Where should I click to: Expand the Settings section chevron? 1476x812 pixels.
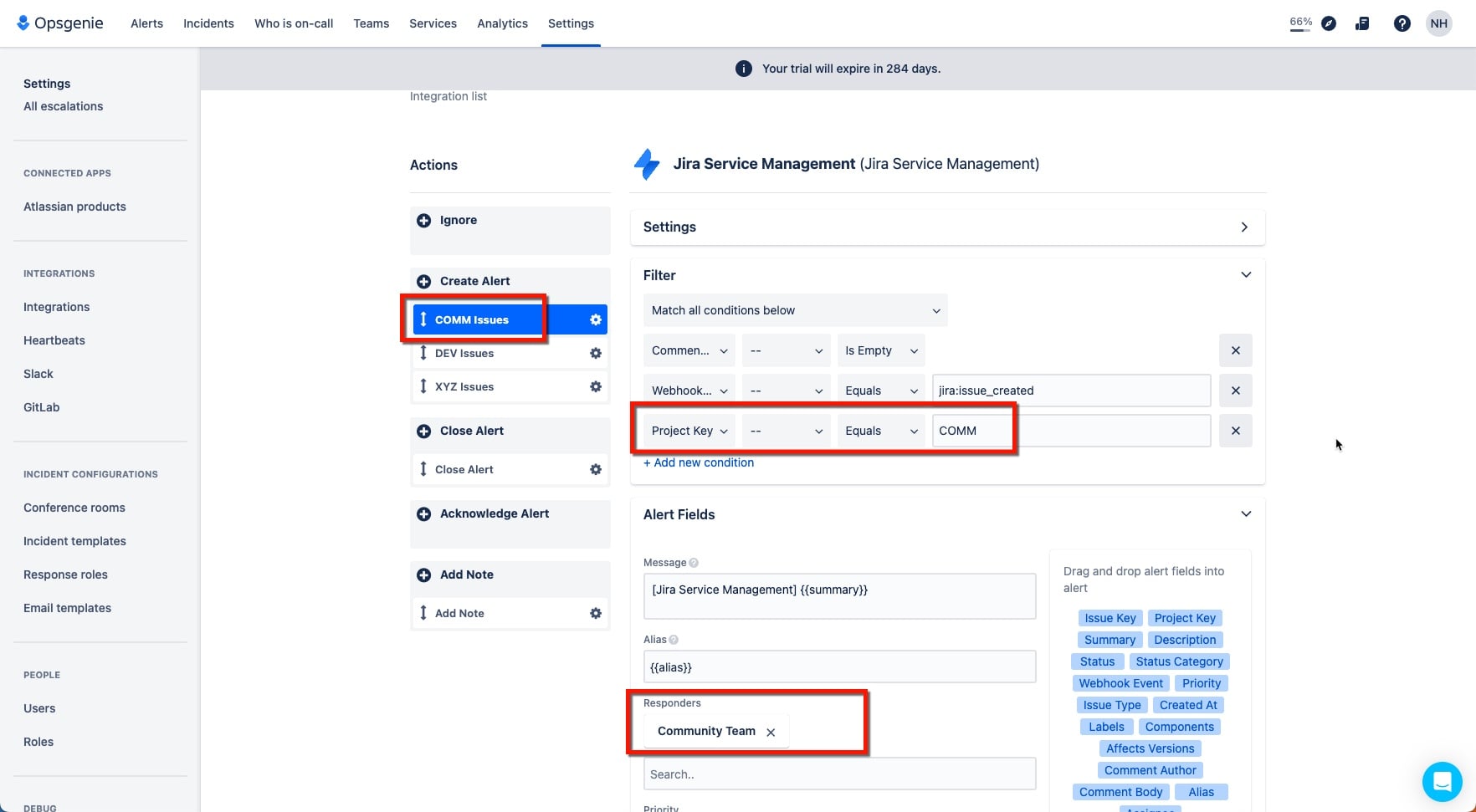point(1244,227)
